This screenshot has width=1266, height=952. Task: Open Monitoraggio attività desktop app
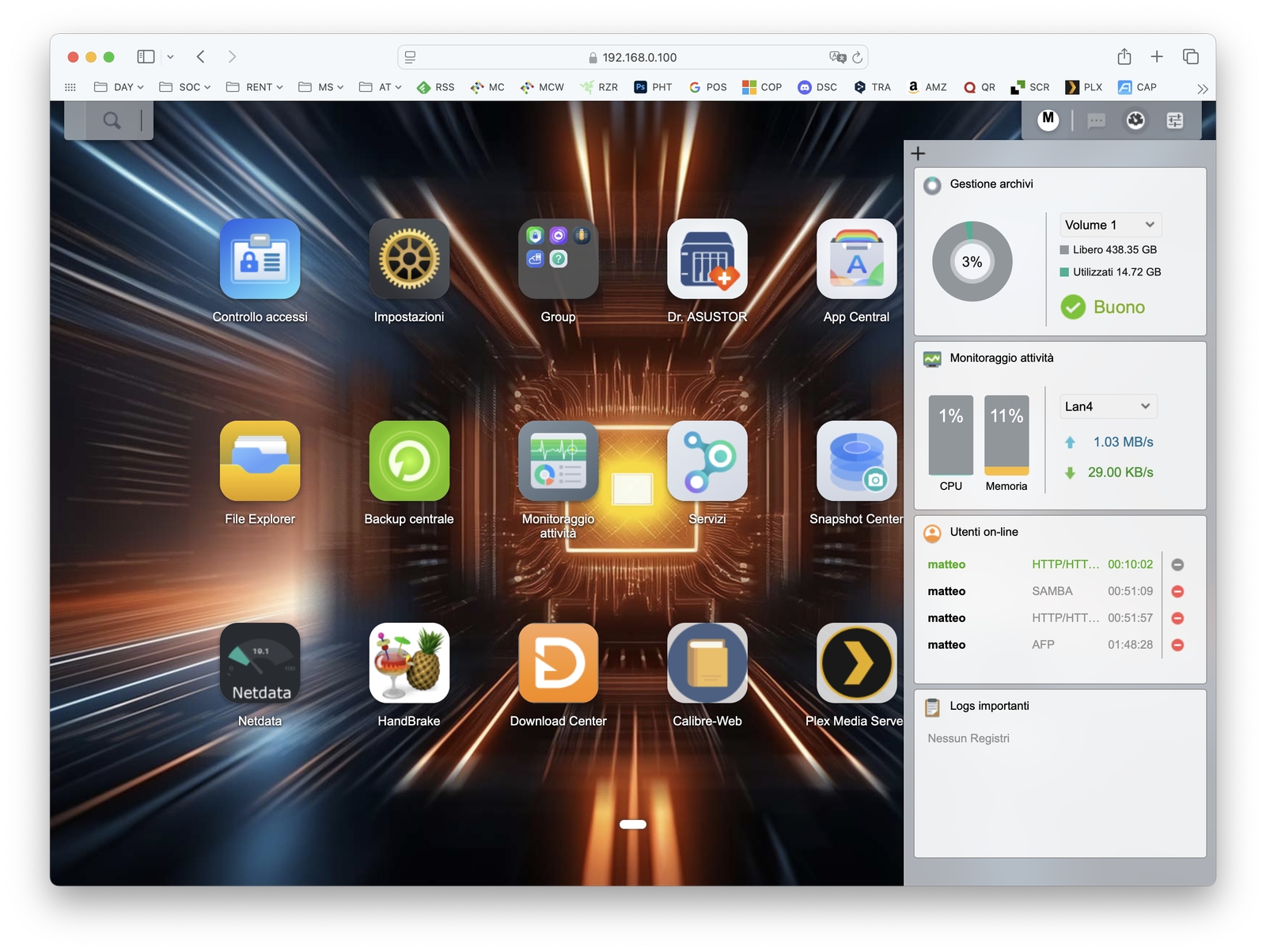(x=558, y=461)
